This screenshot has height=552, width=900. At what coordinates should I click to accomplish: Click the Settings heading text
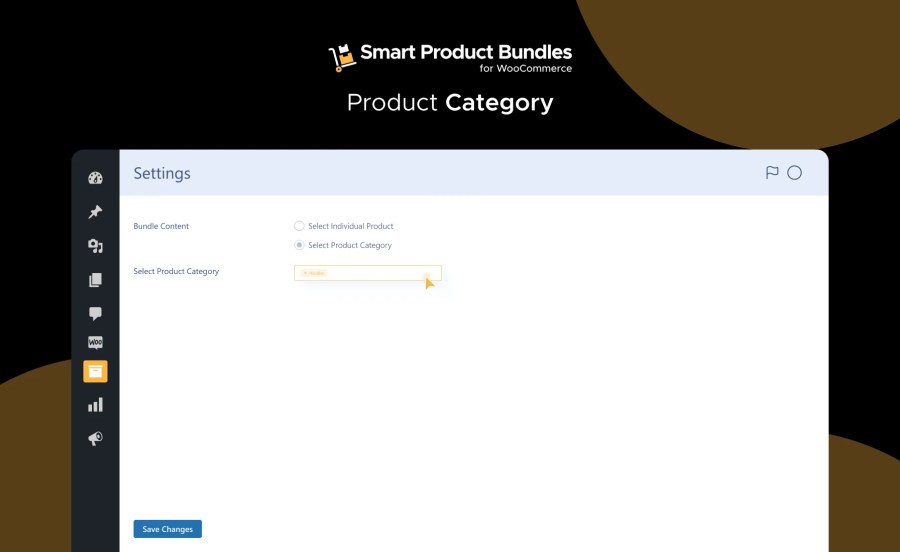(x=162, y=173)
